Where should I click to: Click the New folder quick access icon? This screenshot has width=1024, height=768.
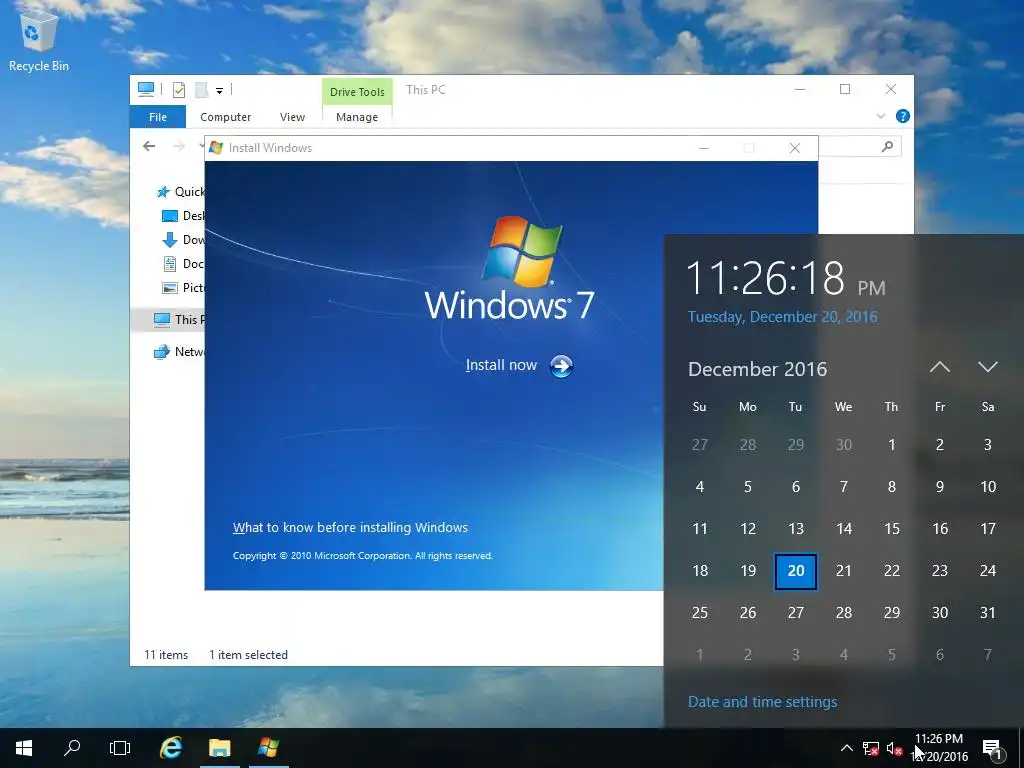[202, 90]
